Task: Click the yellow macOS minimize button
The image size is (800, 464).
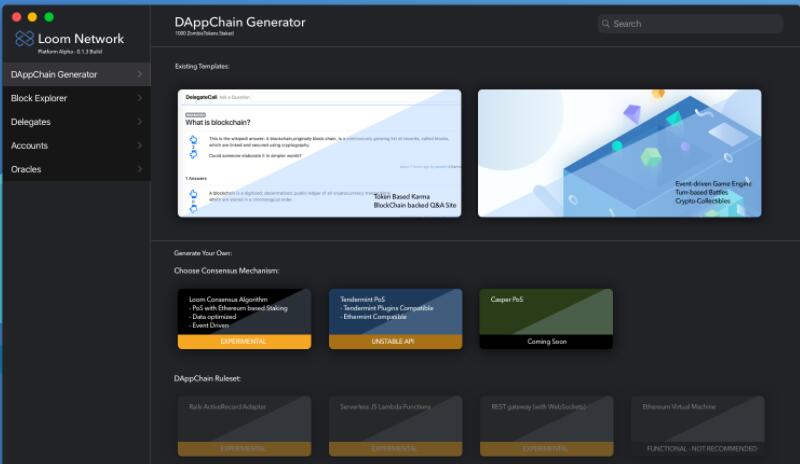Action: [x=32, y=17]
